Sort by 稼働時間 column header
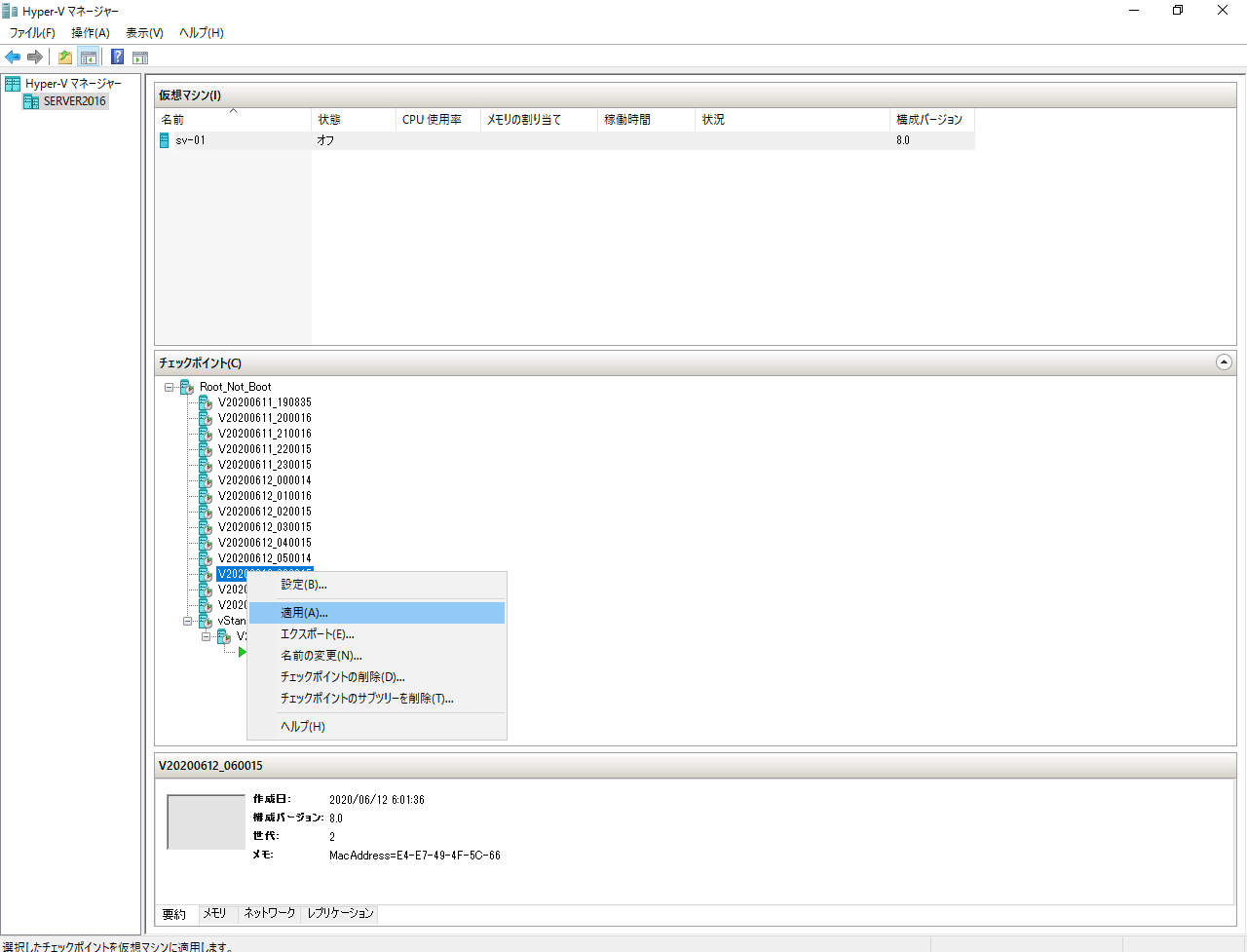This screenshot has height=952, width=1247. [x=647, y=120]
